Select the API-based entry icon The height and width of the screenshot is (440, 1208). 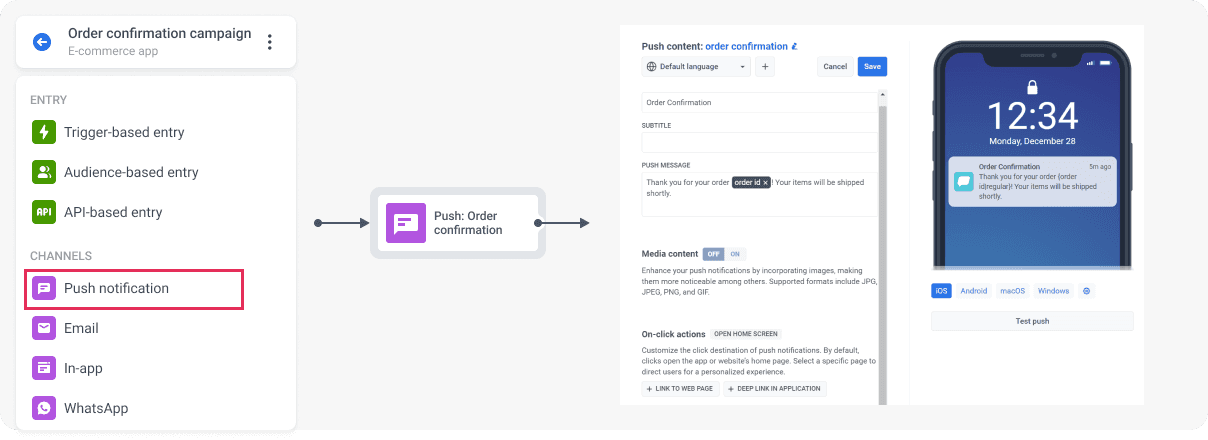(x=43, y=212)
